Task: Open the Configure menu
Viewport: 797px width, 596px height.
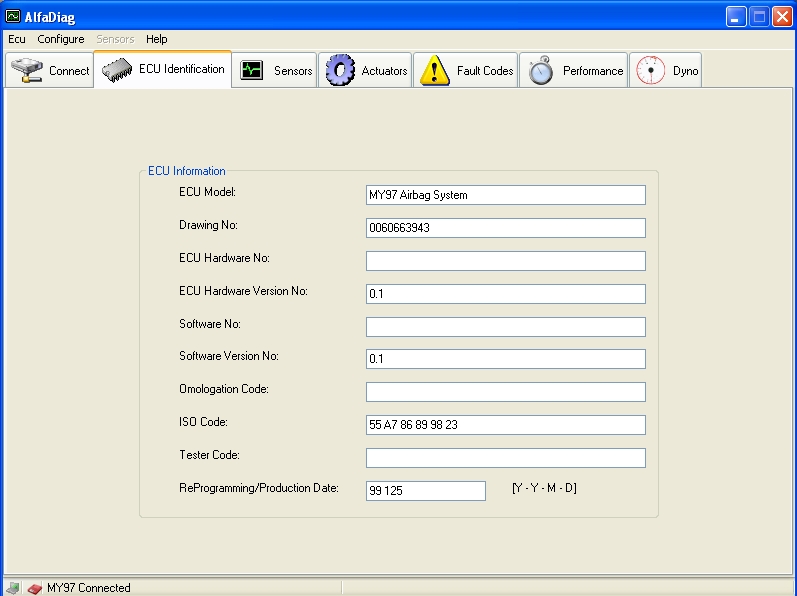Action: [x=61, y=39]
